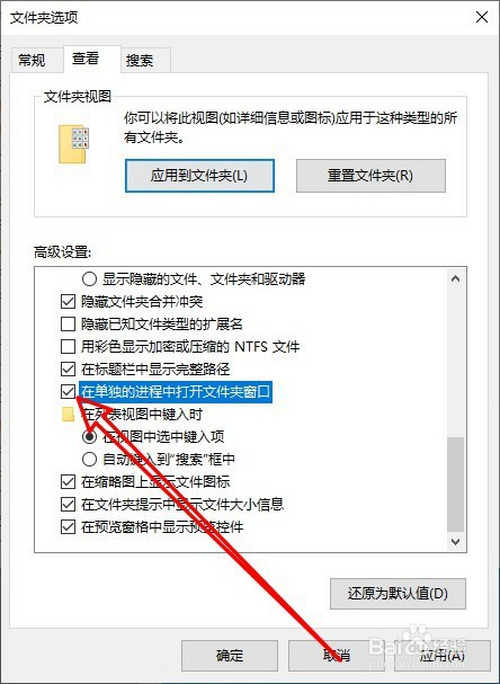Viewport: 500px width, 684px height.
Task: Choose 自动键入到"搜索"框中 radio option
Action: [89, 459]
